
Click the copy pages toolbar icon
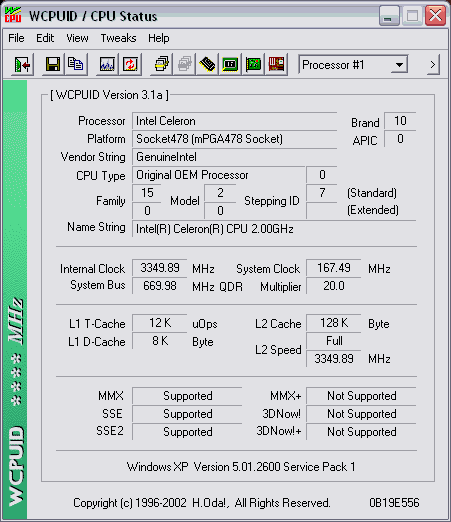(x=76, y=64)
